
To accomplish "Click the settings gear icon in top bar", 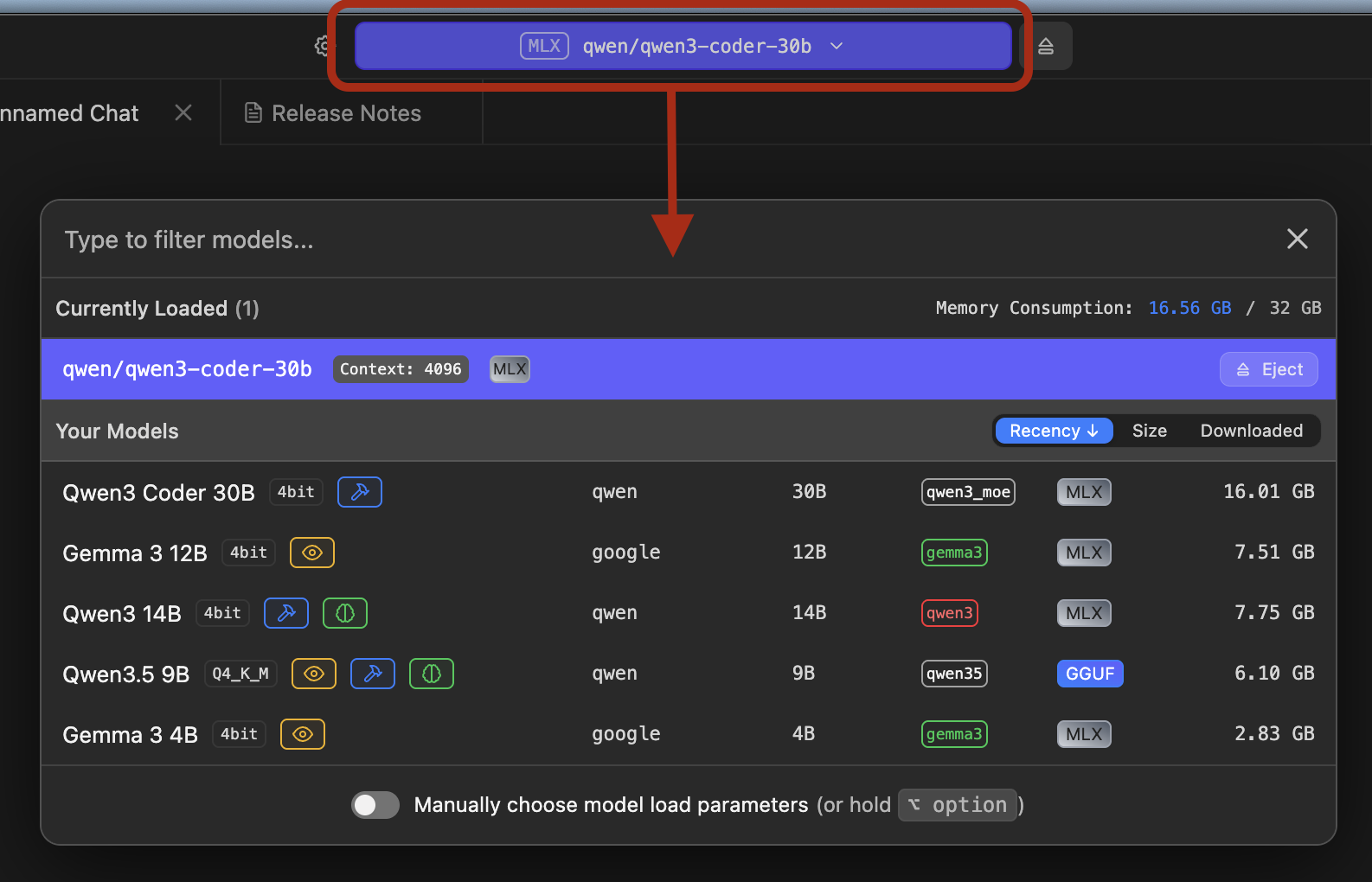I will point(323,46).
